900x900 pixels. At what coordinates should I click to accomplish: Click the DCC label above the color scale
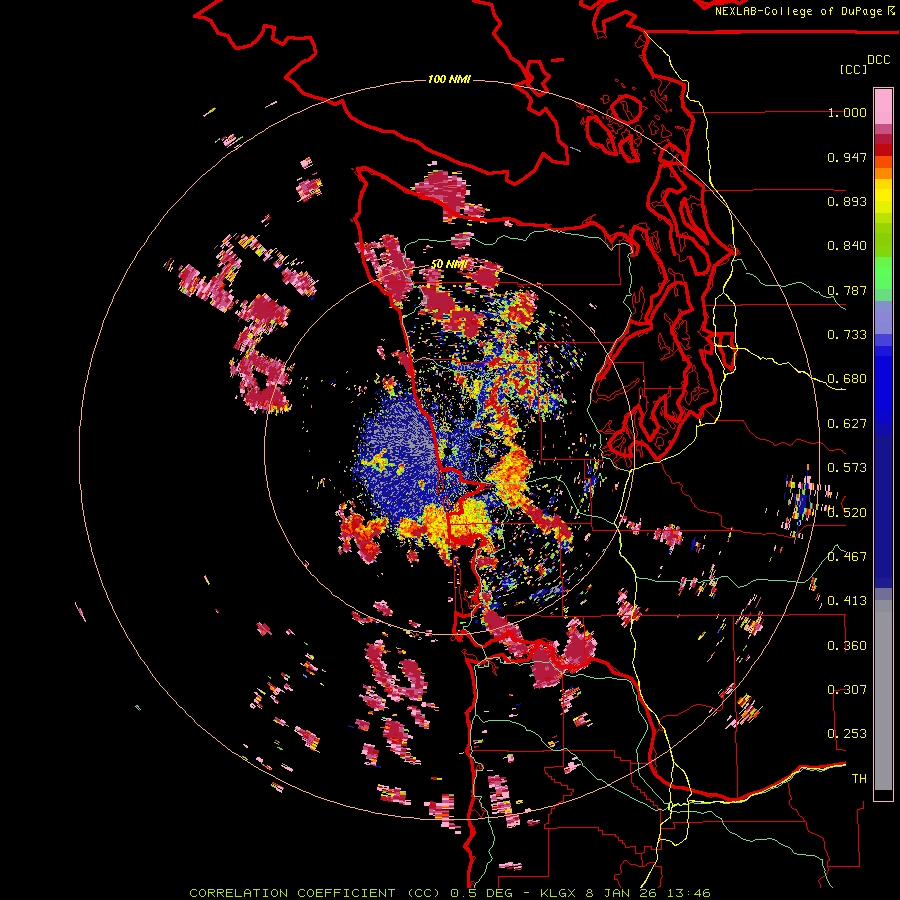click(x=878, y=60)
